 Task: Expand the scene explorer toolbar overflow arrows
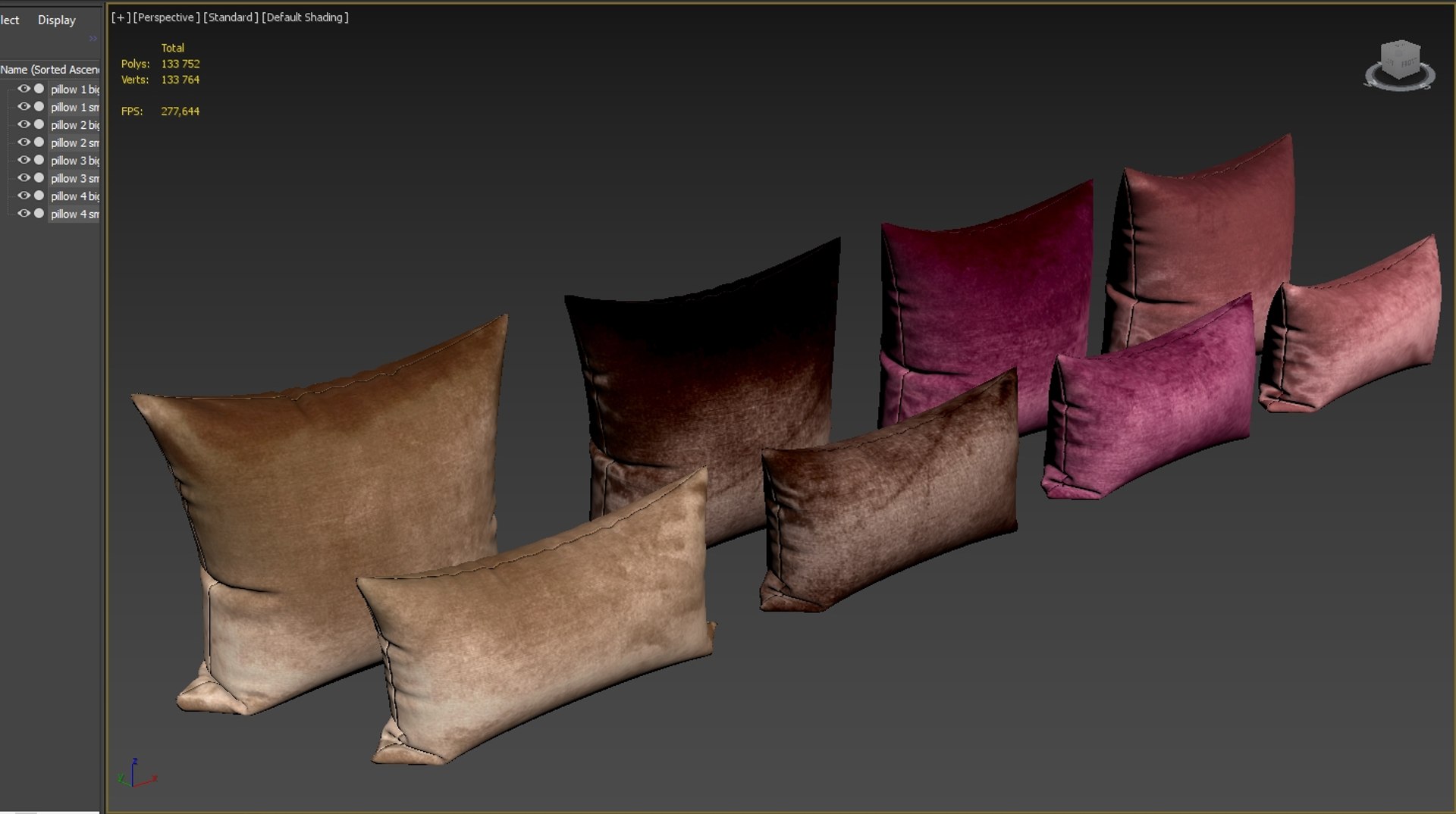(x=93, y=39)
